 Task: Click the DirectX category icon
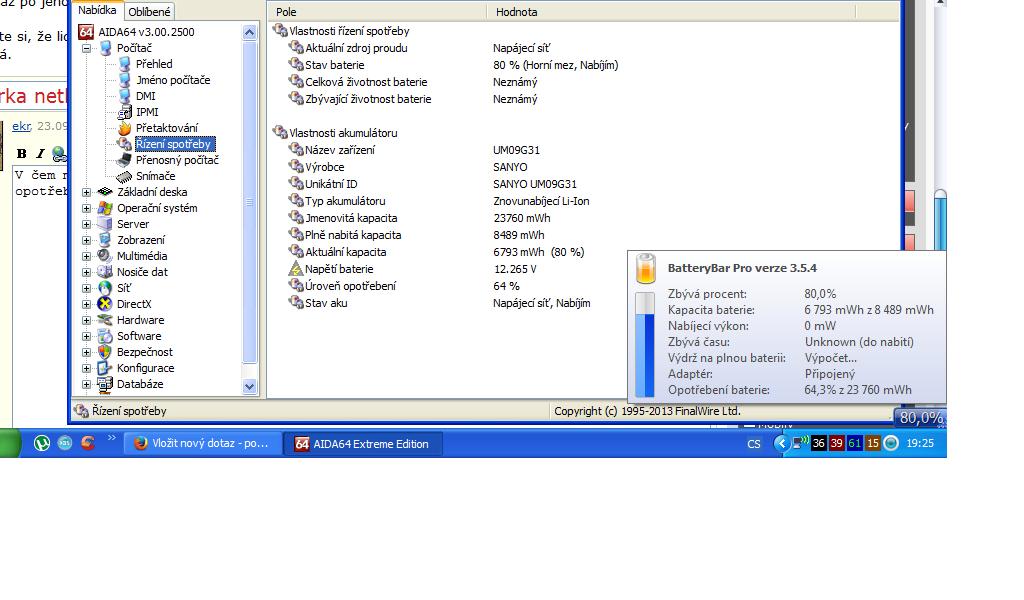(x=105, y=304)
